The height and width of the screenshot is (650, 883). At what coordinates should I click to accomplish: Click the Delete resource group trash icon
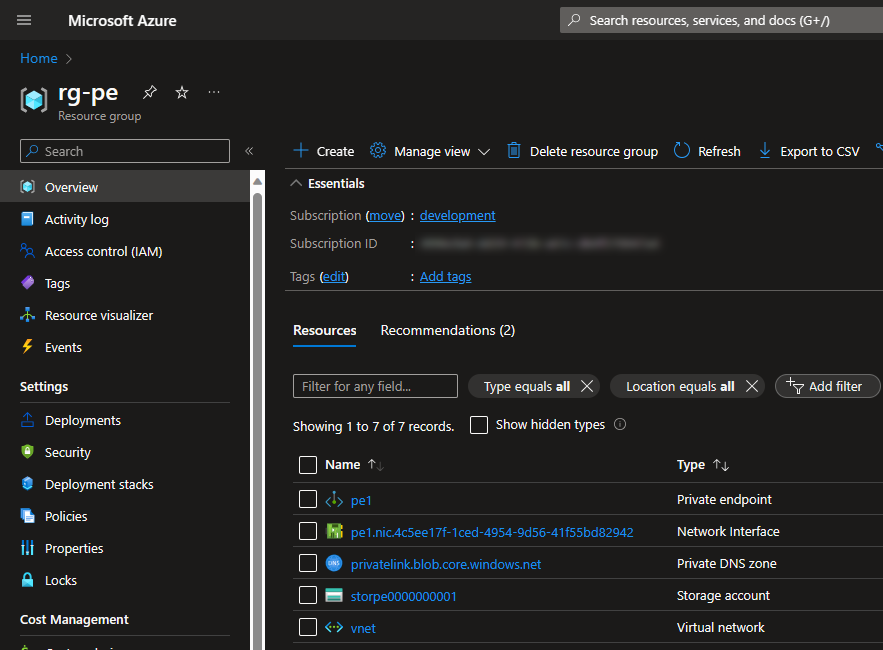click(x=514, y=150)
